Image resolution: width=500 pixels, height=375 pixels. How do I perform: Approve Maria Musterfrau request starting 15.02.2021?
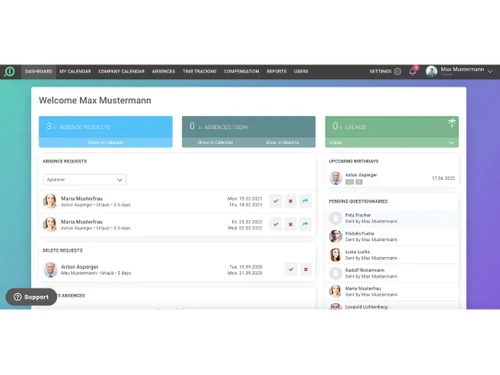276,201
